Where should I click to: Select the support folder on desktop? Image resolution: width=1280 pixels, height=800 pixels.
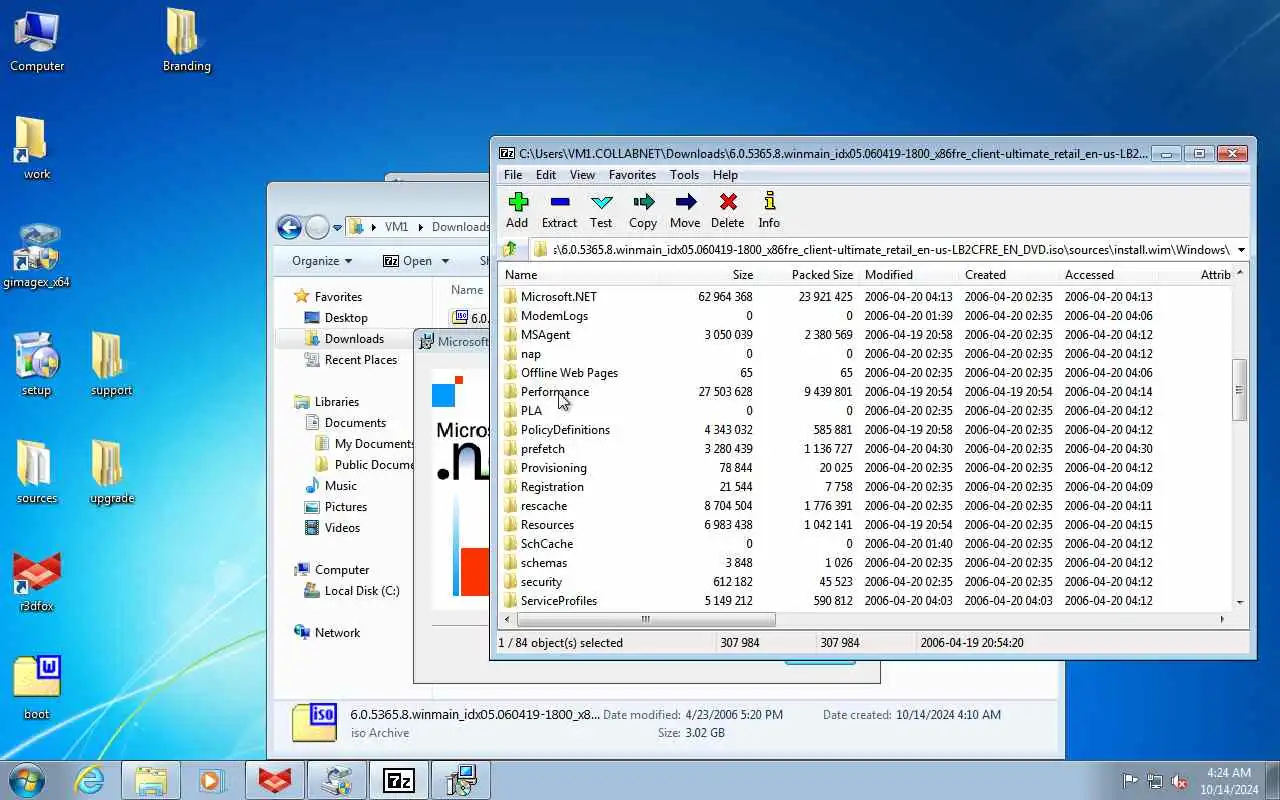click(x=111, y=364)
